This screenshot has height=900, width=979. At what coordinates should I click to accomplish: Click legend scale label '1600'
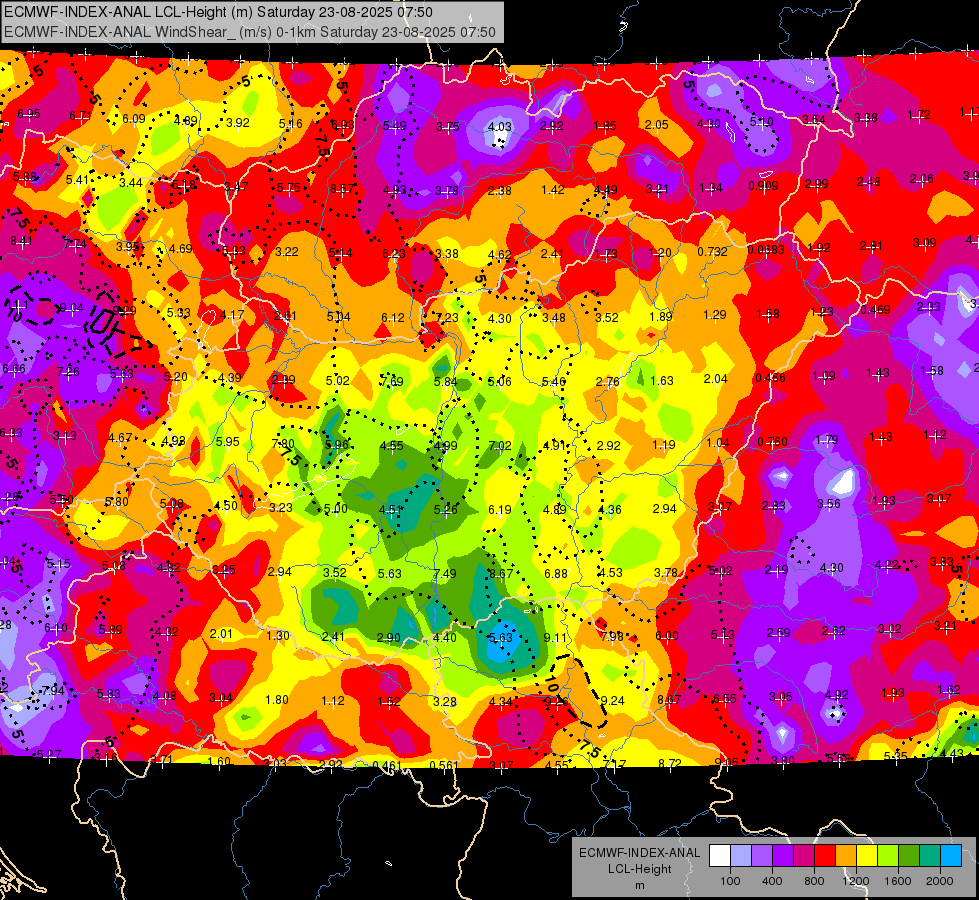click(897, 881)
